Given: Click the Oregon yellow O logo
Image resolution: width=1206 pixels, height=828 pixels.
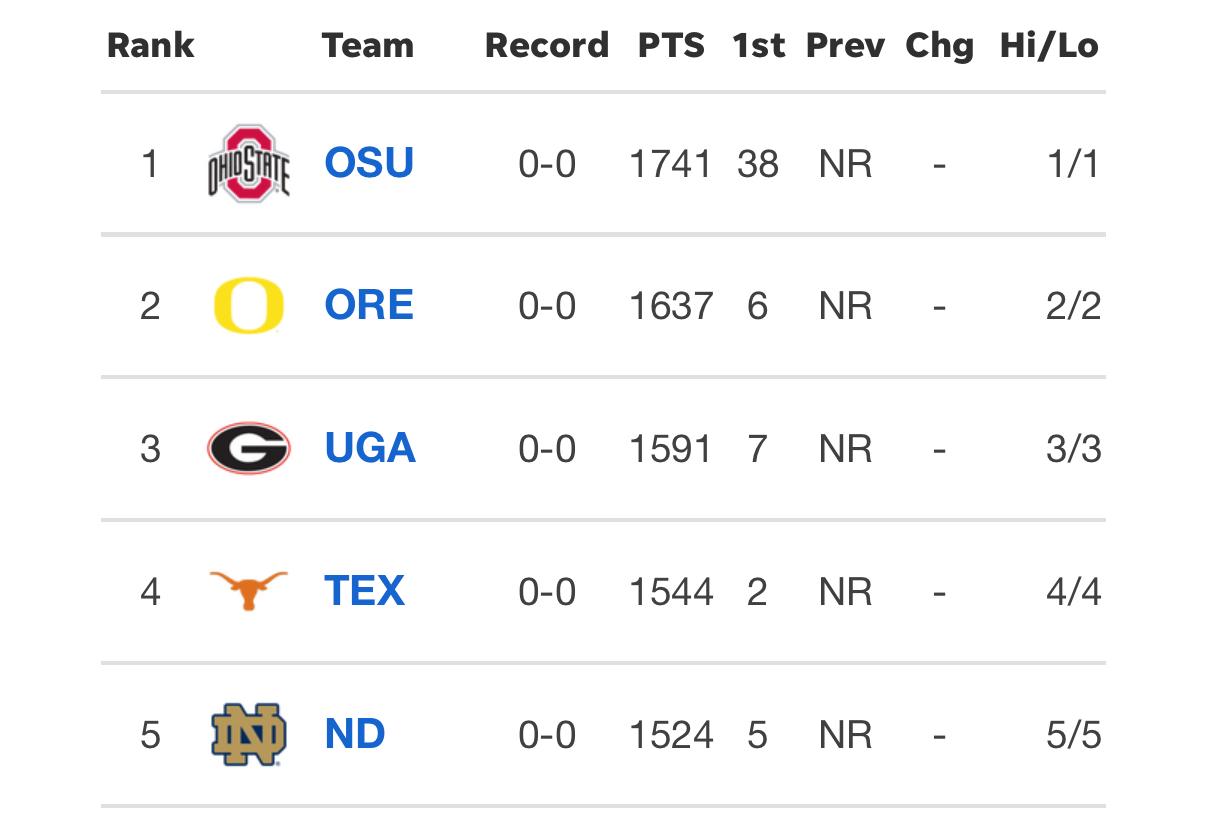Looking at the screenshot, I should pyautogui.click(x=249, y=306).
